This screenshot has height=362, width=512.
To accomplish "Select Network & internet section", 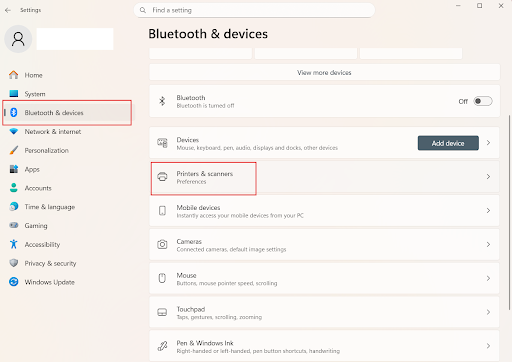I will pyautogui.click(x=67, y=131).
